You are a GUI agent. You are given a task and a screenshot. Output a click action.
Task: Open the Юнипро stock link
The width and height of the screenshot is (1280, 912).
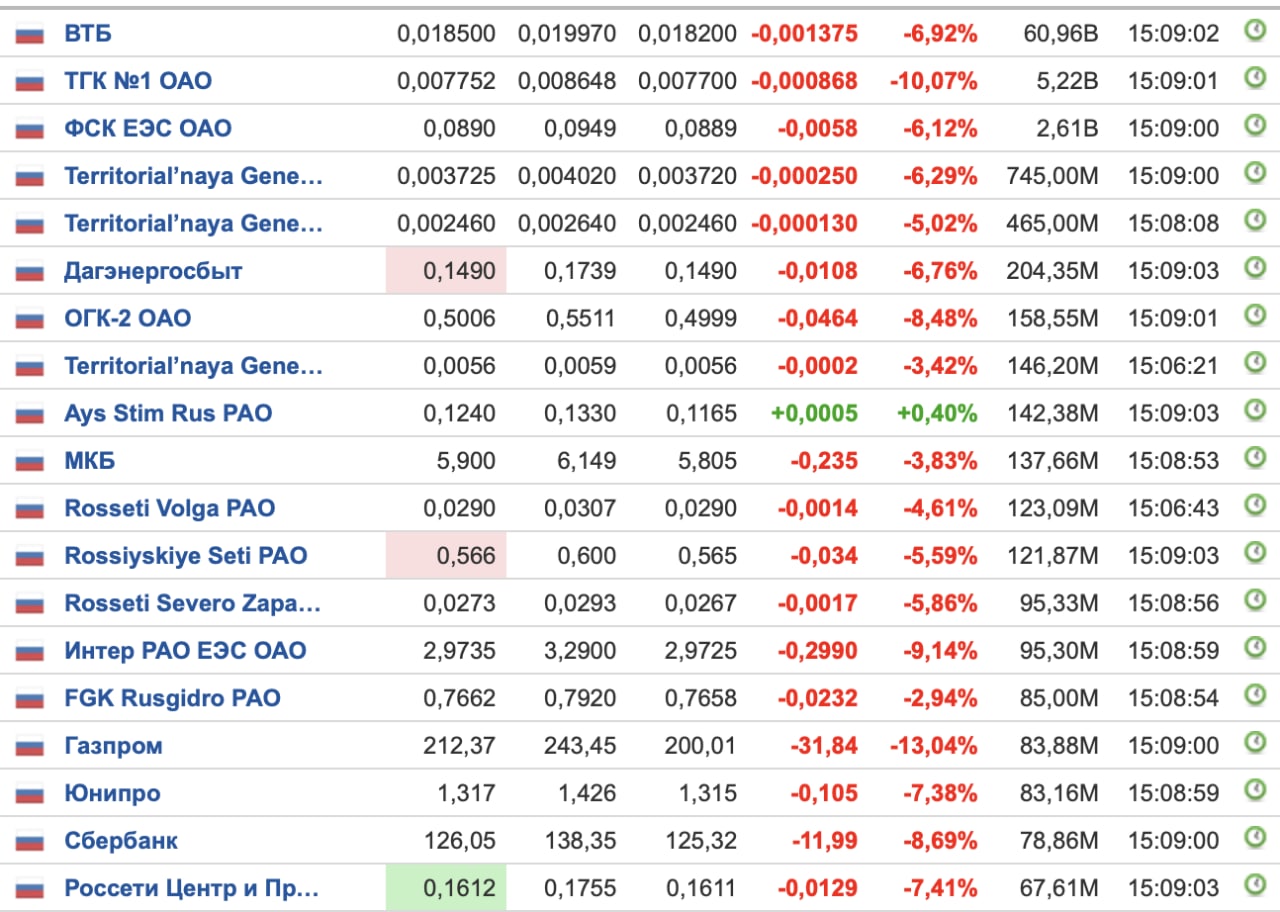(x=112, y=793)
